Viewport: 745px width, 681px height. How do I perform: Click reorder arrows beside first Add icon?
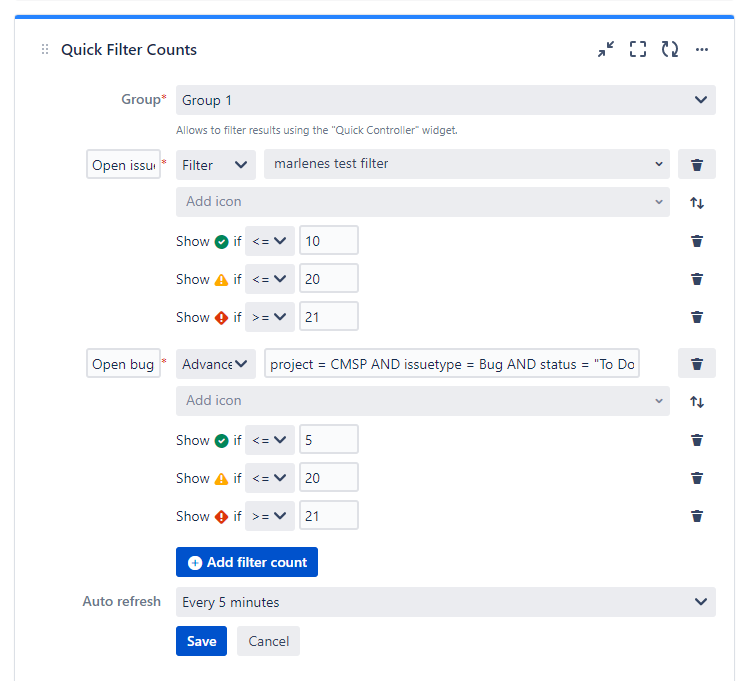click(x=697, y=203)
